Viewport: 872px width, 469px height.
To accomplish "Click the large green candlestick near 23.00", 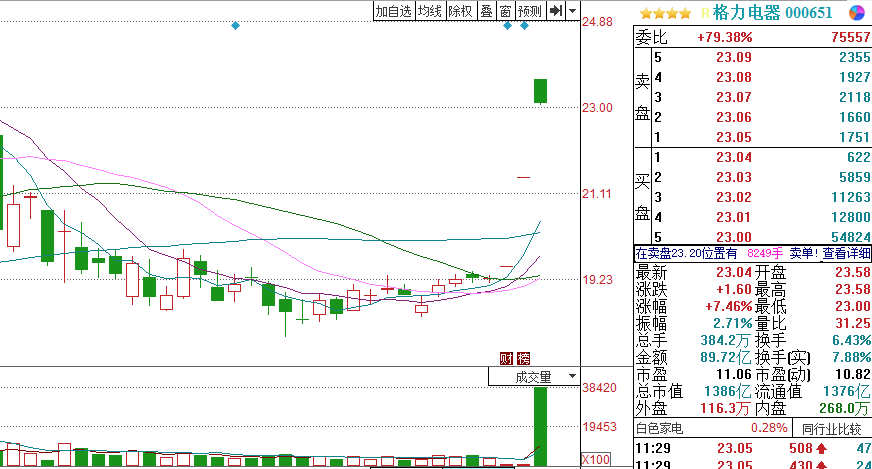I will point(540,91).
